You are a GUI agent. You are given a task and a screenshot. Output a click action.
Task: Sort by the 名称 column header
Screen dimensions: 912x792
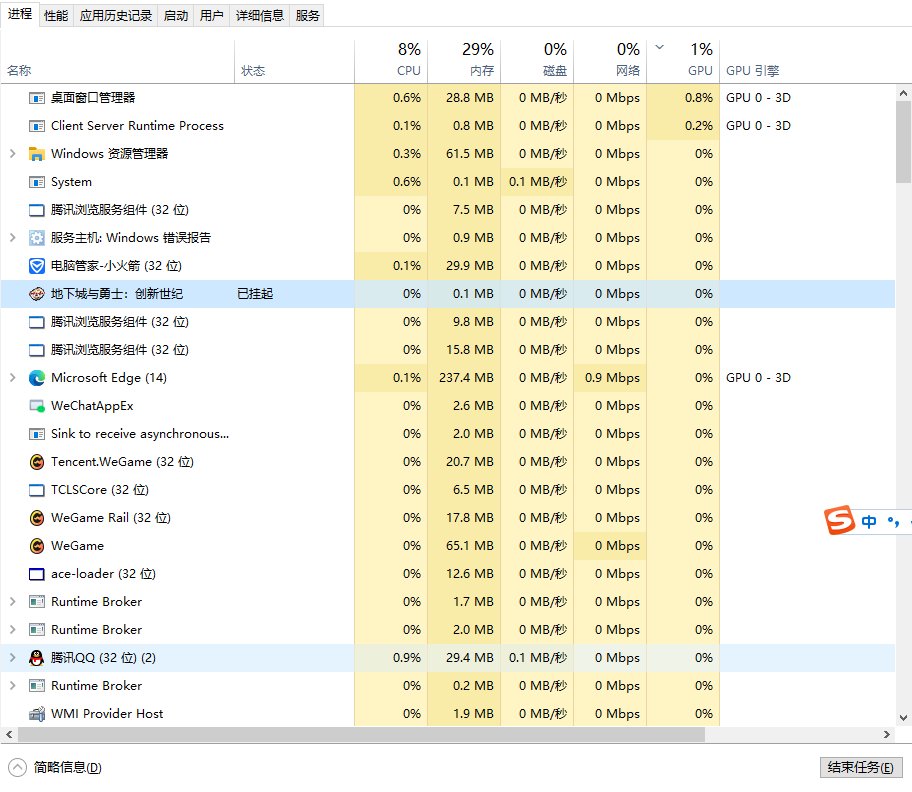pyautogui.click(x=117, y=62)
